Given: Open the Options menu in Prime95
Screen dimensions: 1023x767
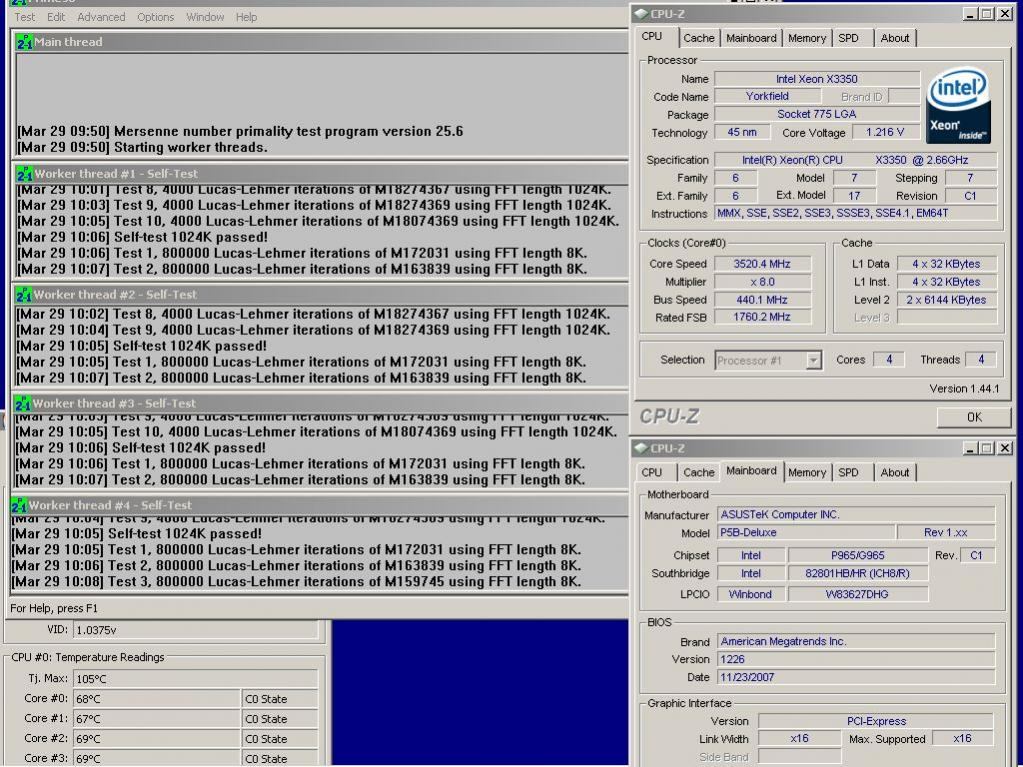Looking at the screenshot, I should [x=155, y=17].
